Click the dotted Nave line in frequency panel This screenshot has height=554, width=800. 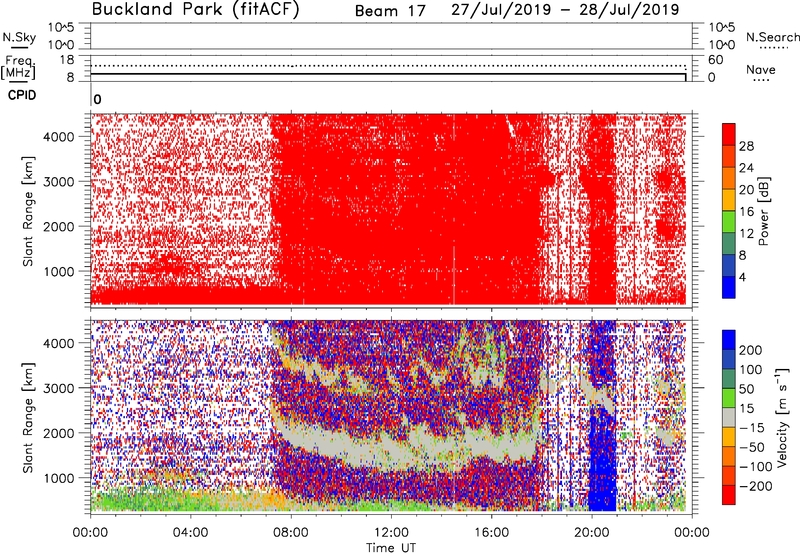[388, 66]
